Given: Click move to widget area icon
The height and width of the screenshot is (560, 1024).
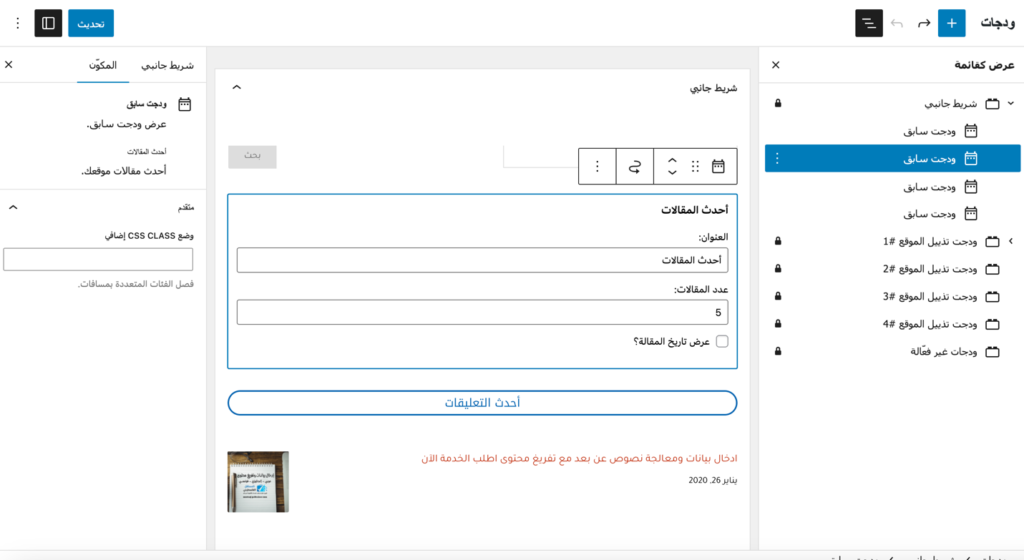Looking at the screenshot, I should tap(635, 166).
